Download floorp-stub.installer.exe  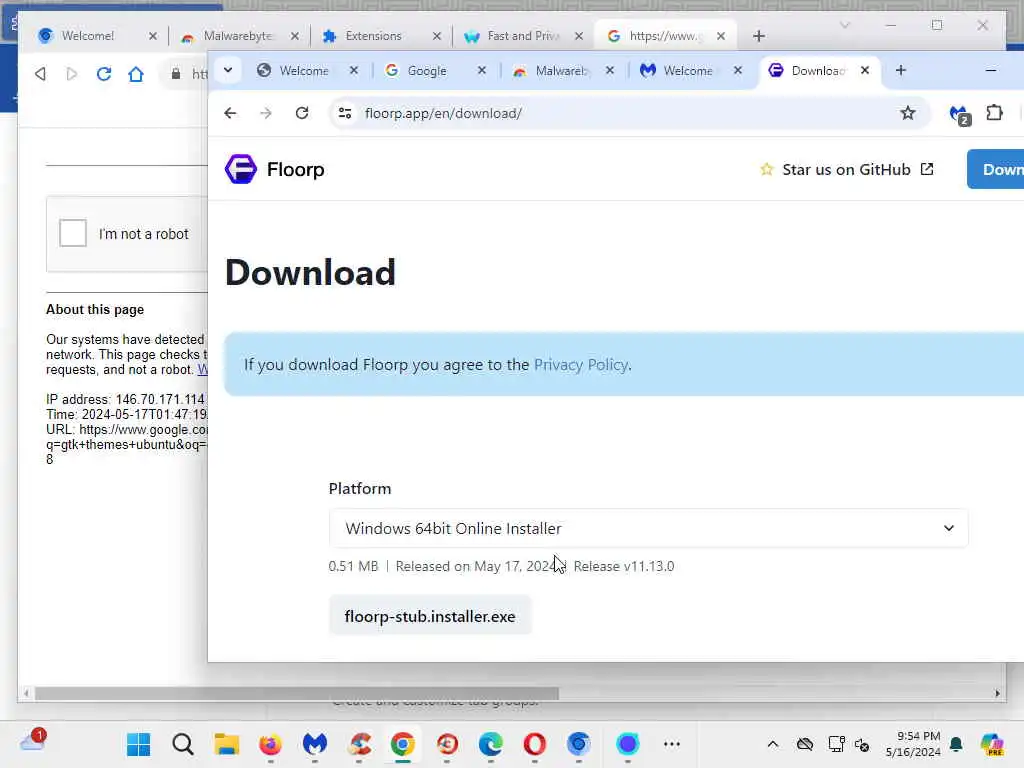[430, 616]
